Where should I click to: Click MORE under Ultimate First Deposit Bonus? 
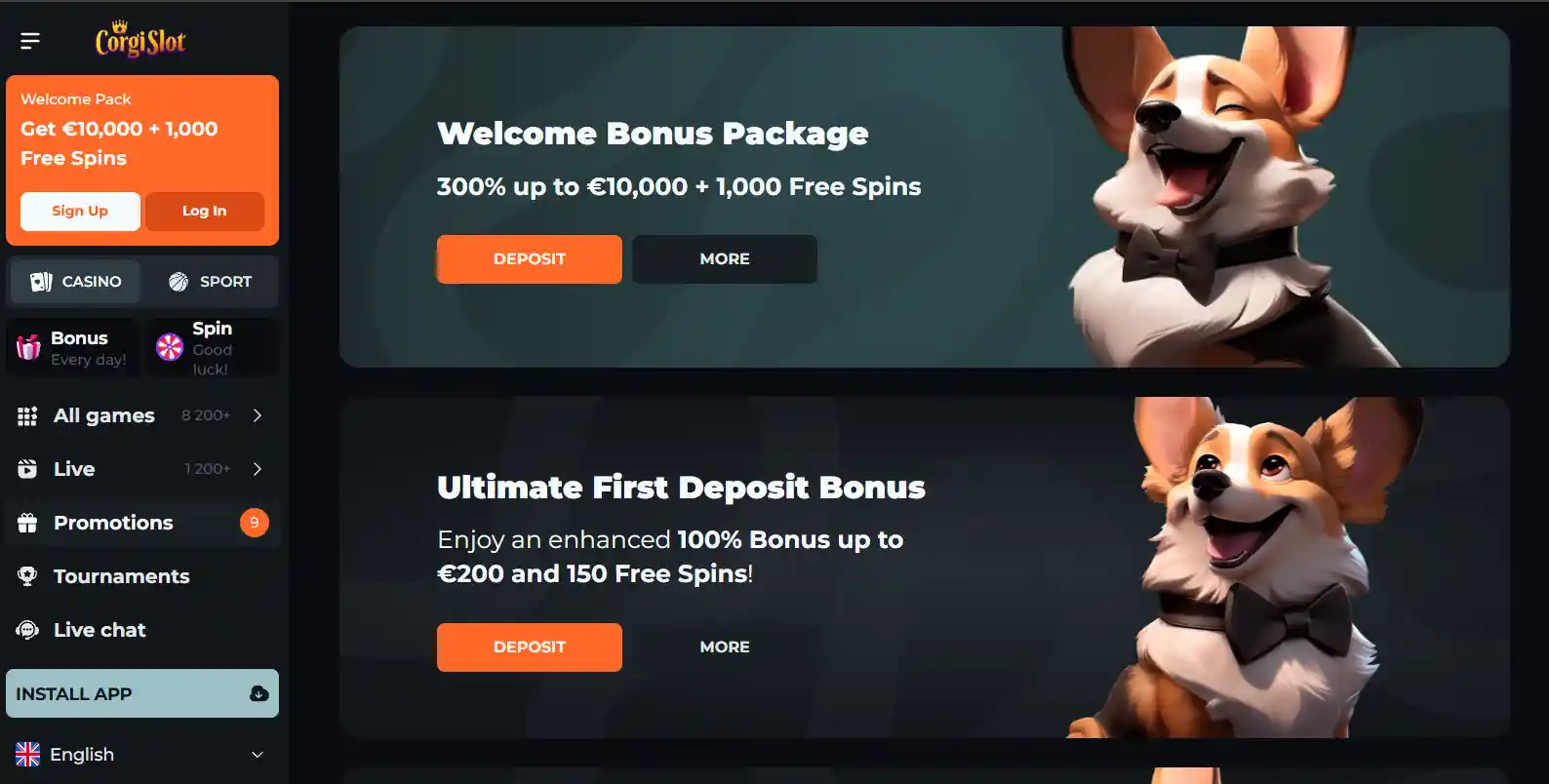tap(725, 647)
